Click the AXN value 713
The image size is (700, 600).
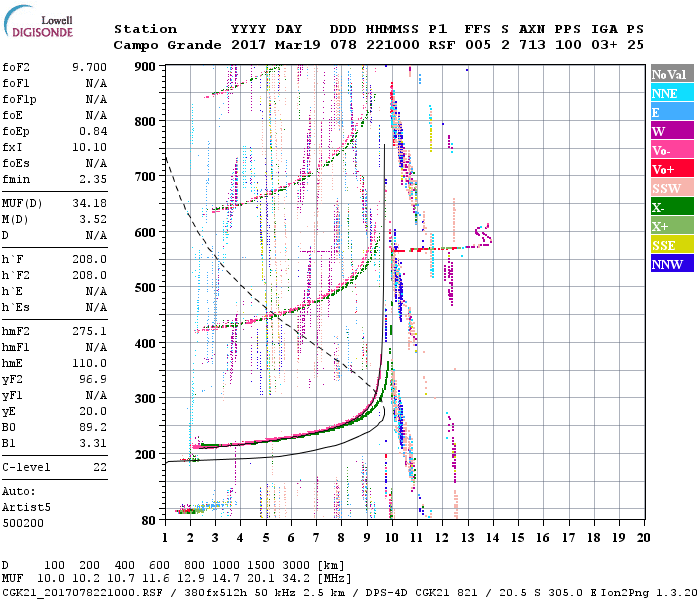coord(532,45)
